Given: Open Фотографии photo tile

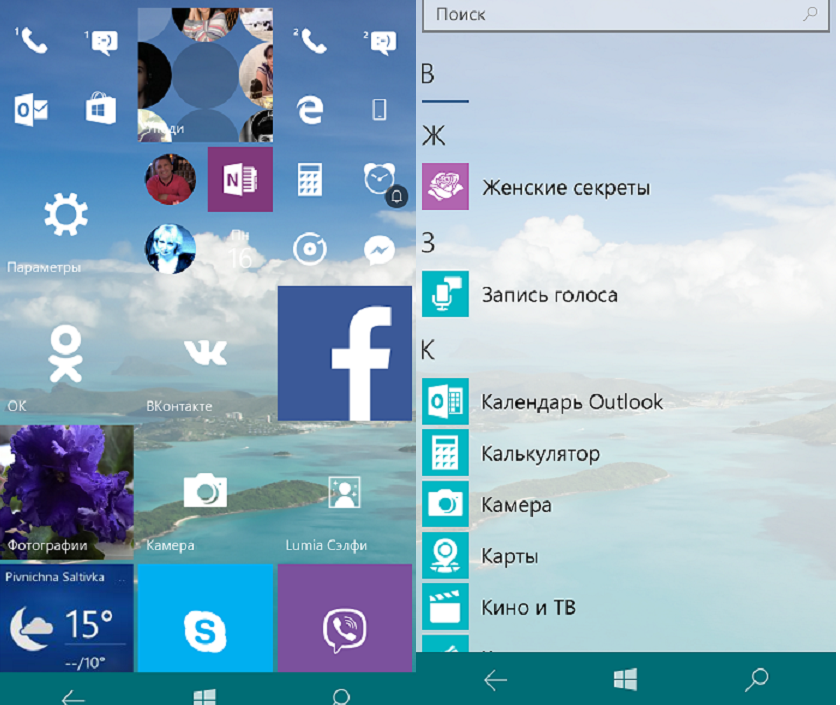Looking at the screenshot, I should coord(66,493).
